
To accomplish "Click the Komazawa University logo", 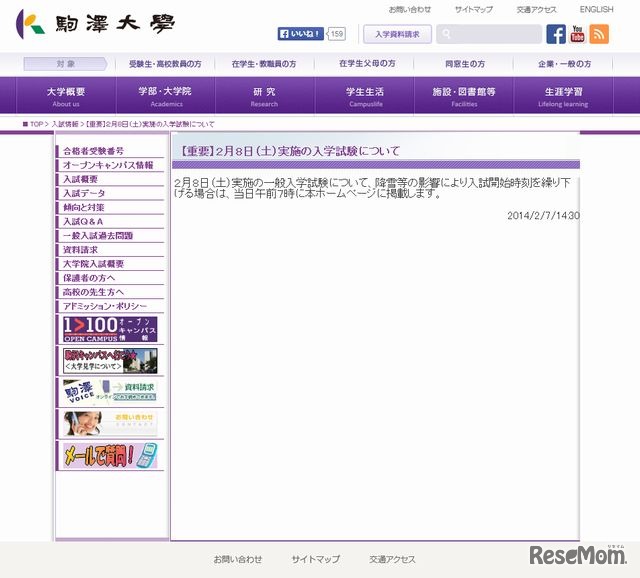I will [96, 24].
